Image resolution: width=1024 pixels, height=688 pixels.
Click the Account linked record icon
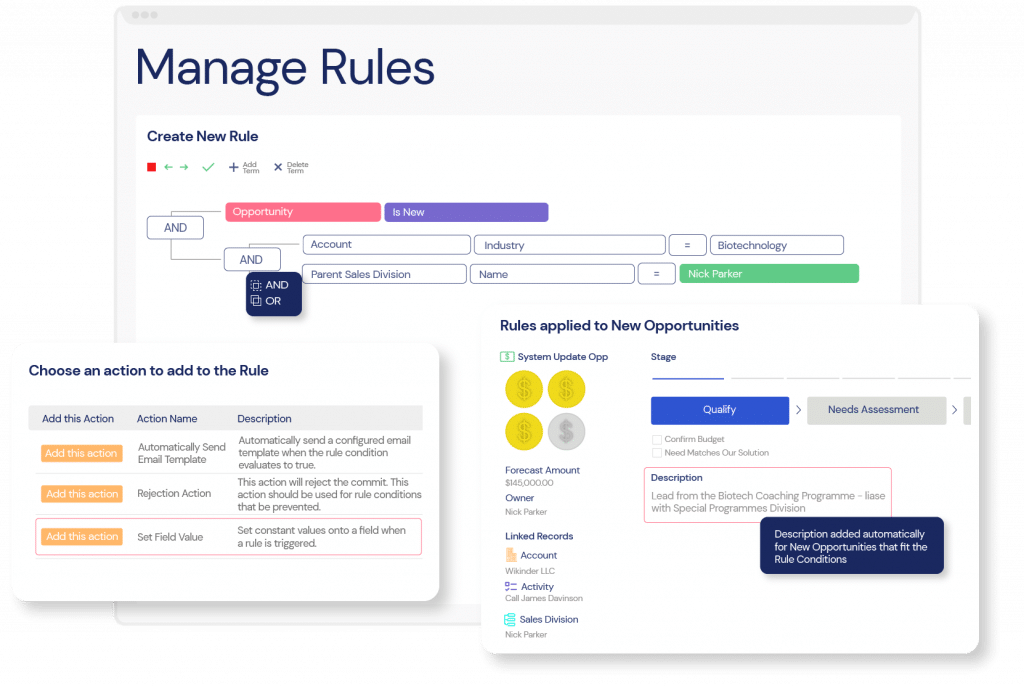[x=511, y=555]
